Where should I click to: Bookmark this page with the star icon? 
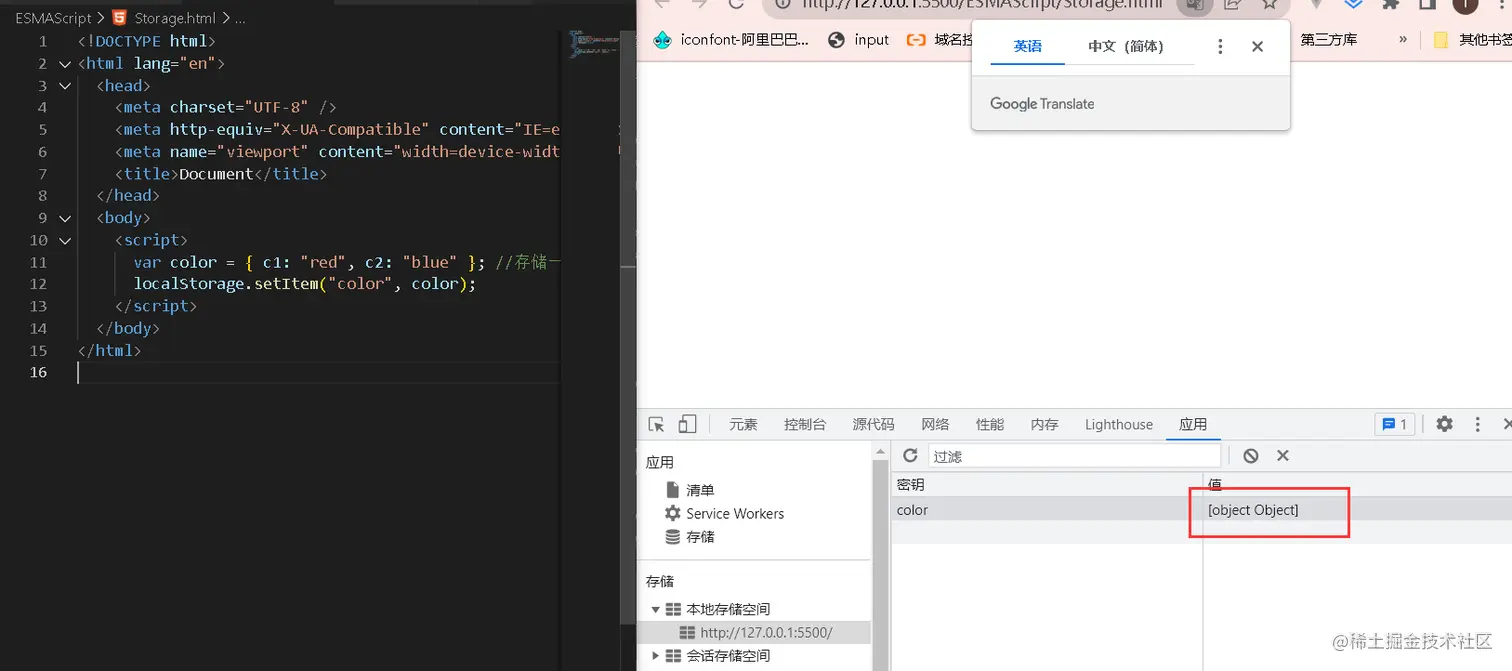tap(1270, 4)
